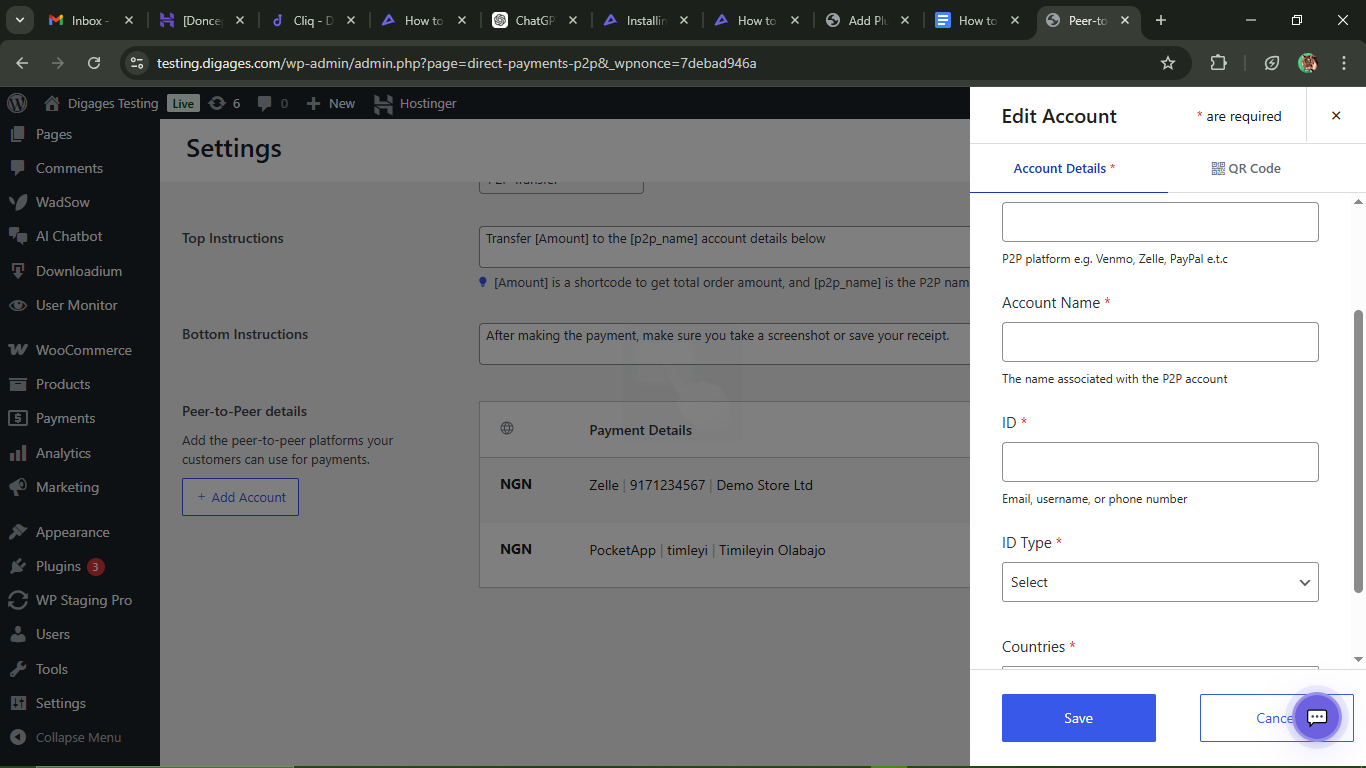1366x768 pixels.
Task: Click the Add Account button
Action: [x=240, y=497]
